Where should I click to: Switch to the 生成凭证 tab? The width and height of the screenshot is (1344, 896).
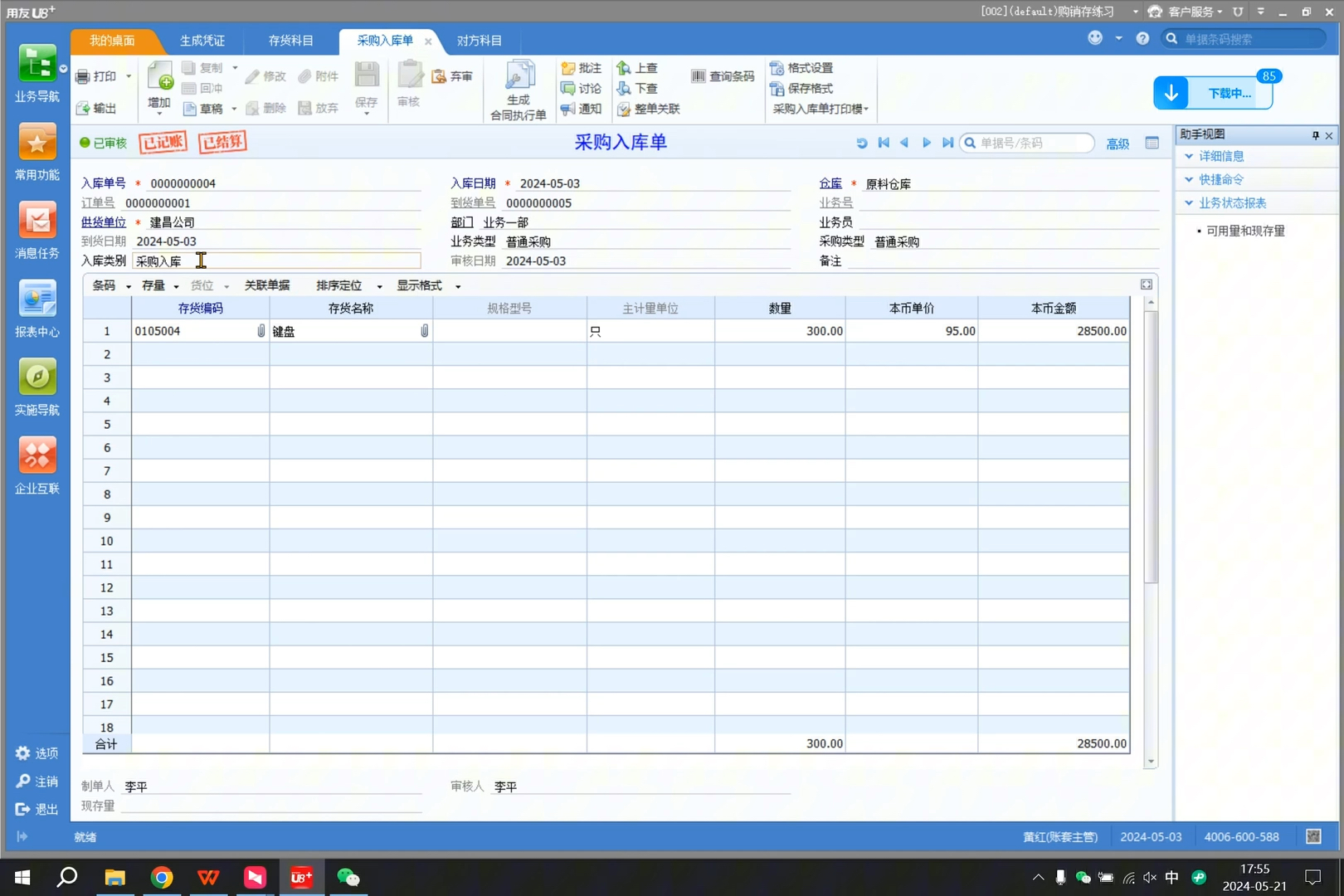coord(203,40)
